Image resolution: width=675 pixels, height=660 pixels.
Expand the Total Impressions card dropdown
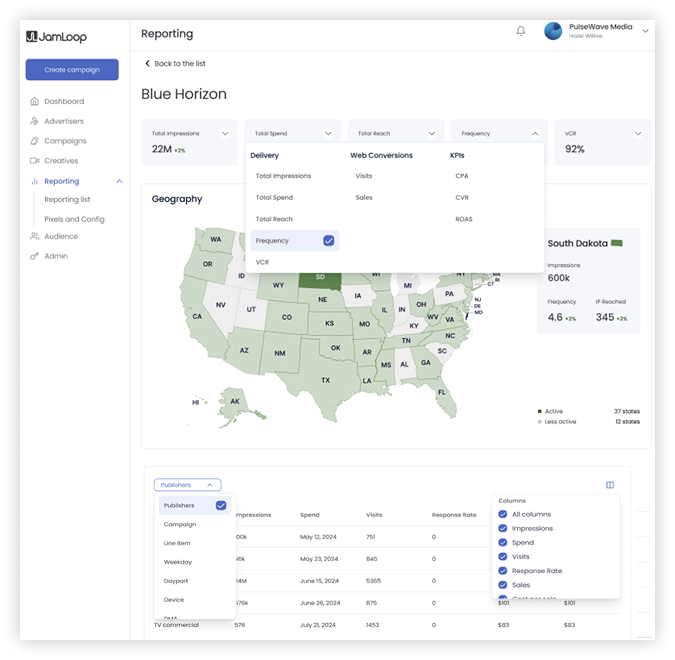point(225,133)
